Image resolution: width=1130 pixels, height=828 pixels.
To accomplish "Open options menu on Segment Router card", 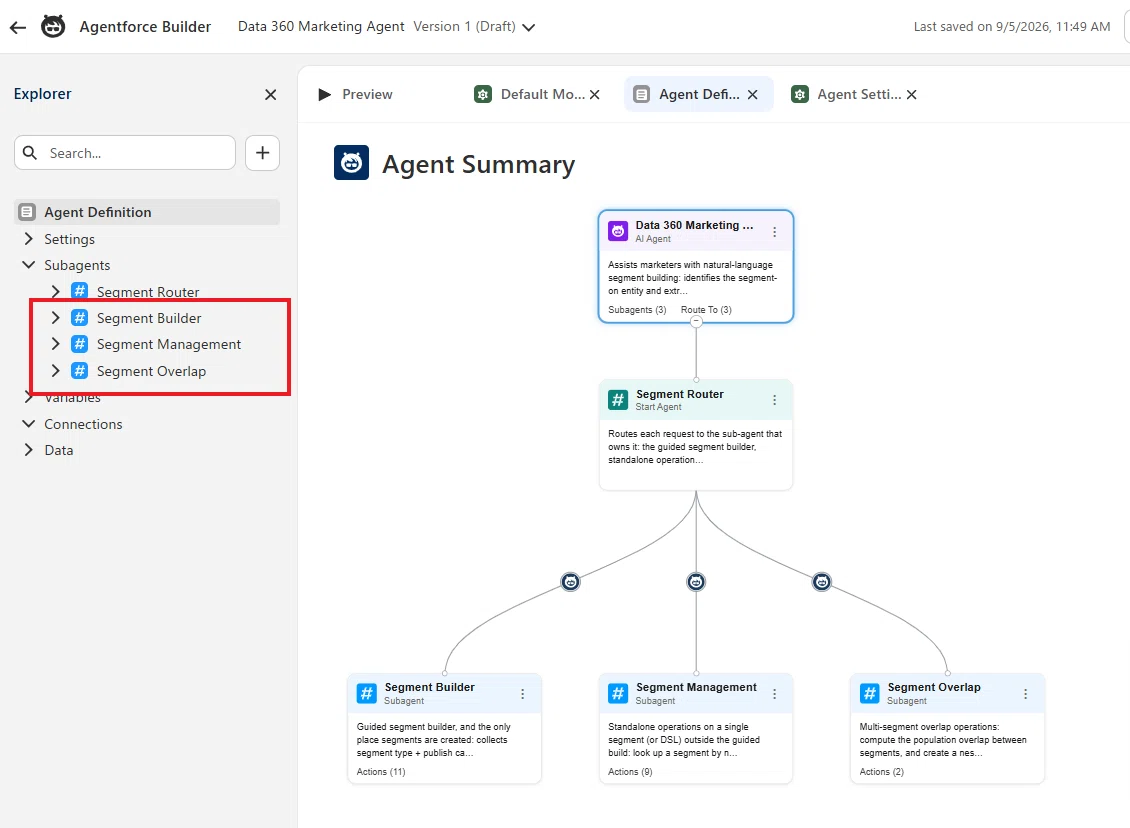I will (x=775, y=400).
